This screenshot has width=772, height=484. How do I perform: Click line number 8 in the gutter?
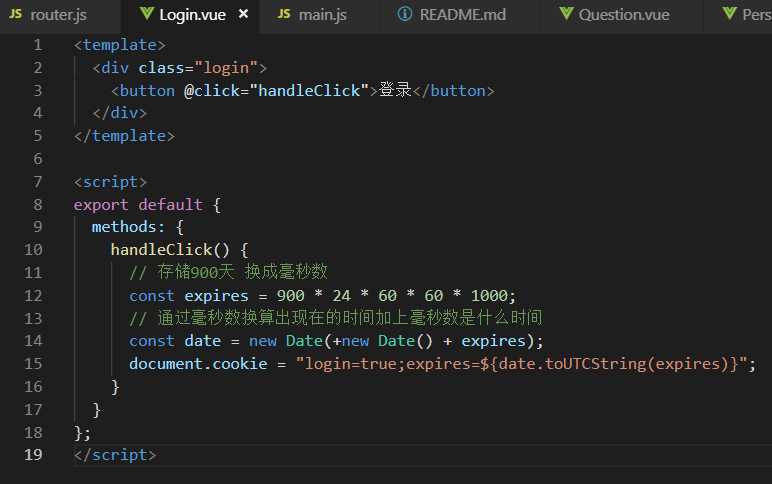tap(37, 205)
